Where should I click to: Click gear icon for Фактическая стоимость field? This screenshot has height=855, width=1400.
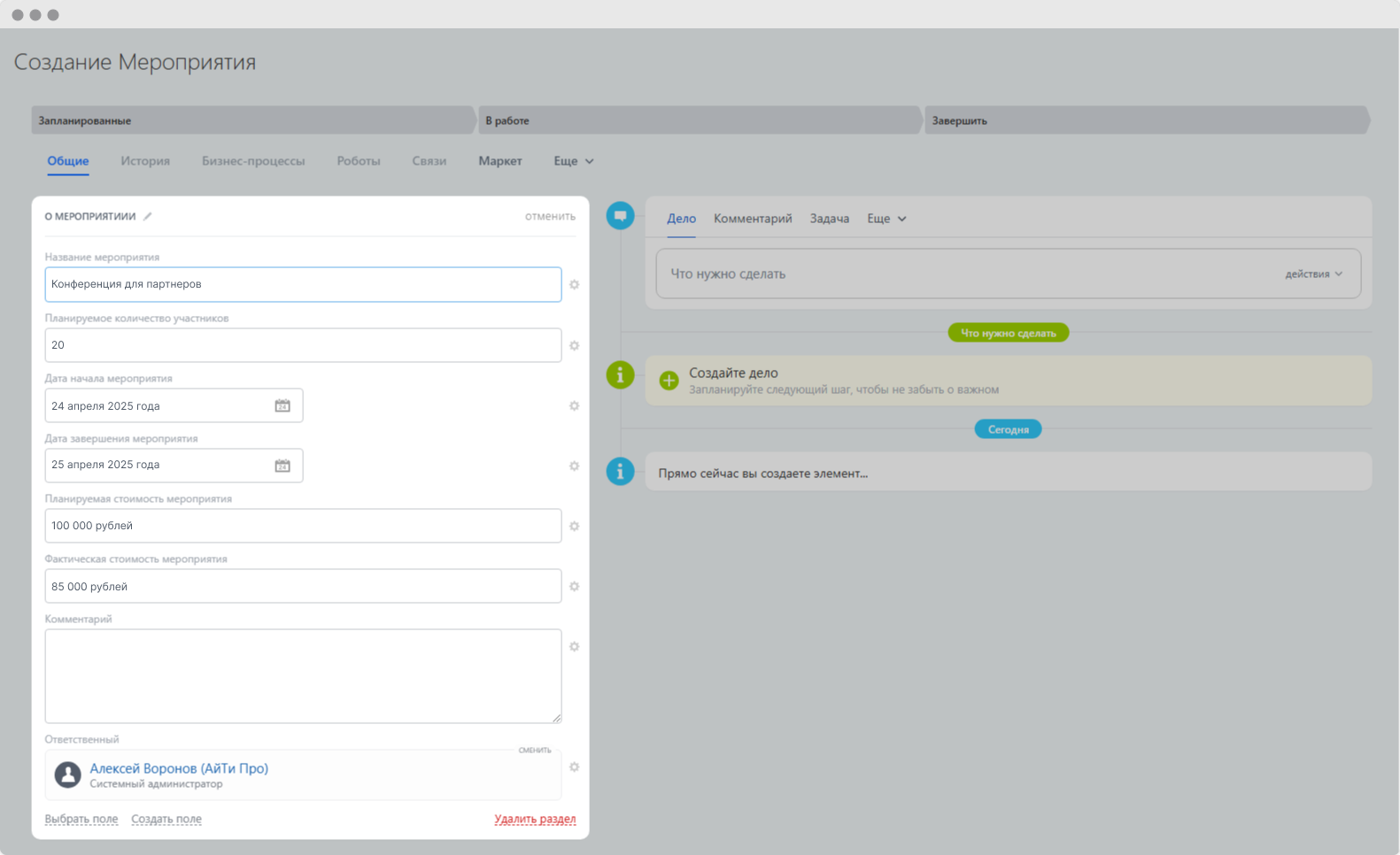click(574, 587)
